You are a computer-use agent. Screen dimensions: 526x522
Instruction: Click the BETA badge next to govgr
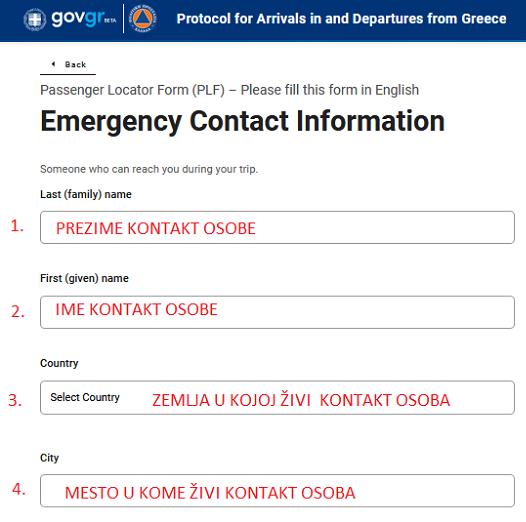(x=110, y=21)
